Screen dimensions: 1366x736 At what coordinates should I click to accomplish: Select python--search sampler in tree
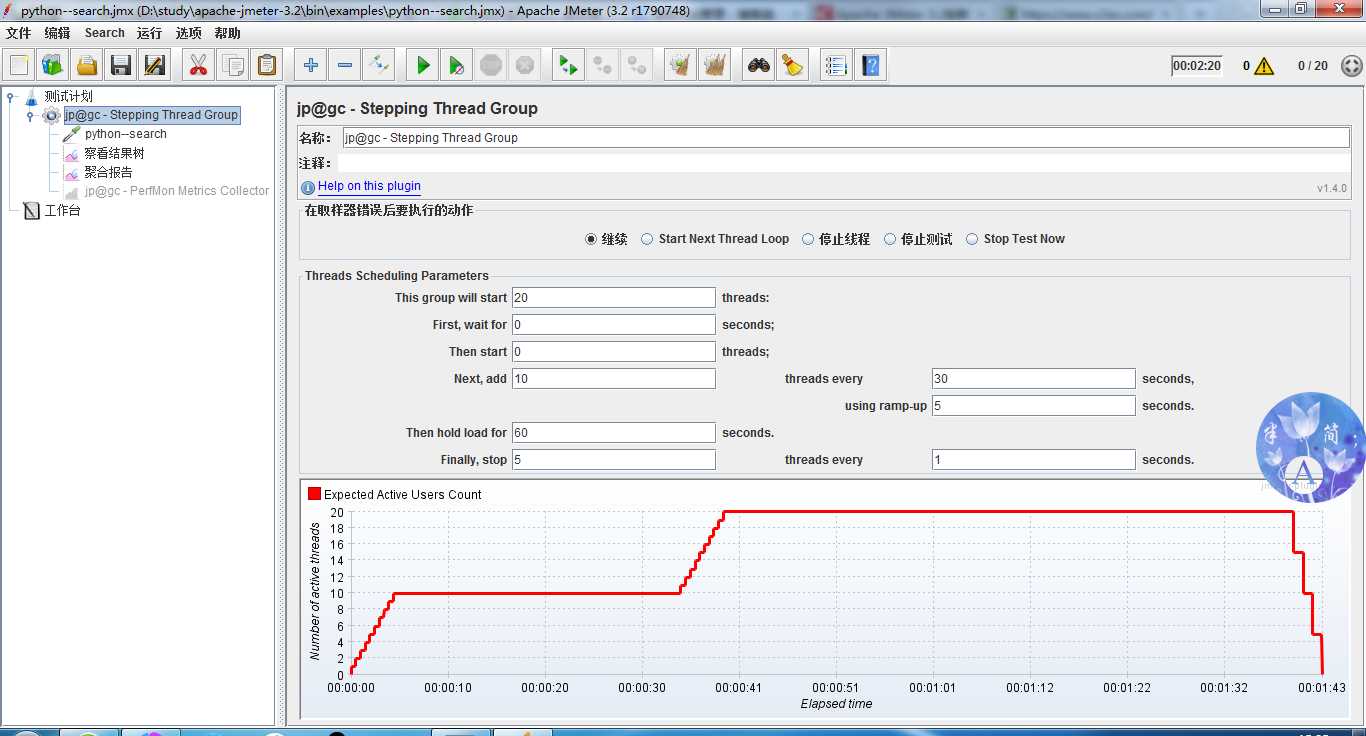(x=125, y=134)
